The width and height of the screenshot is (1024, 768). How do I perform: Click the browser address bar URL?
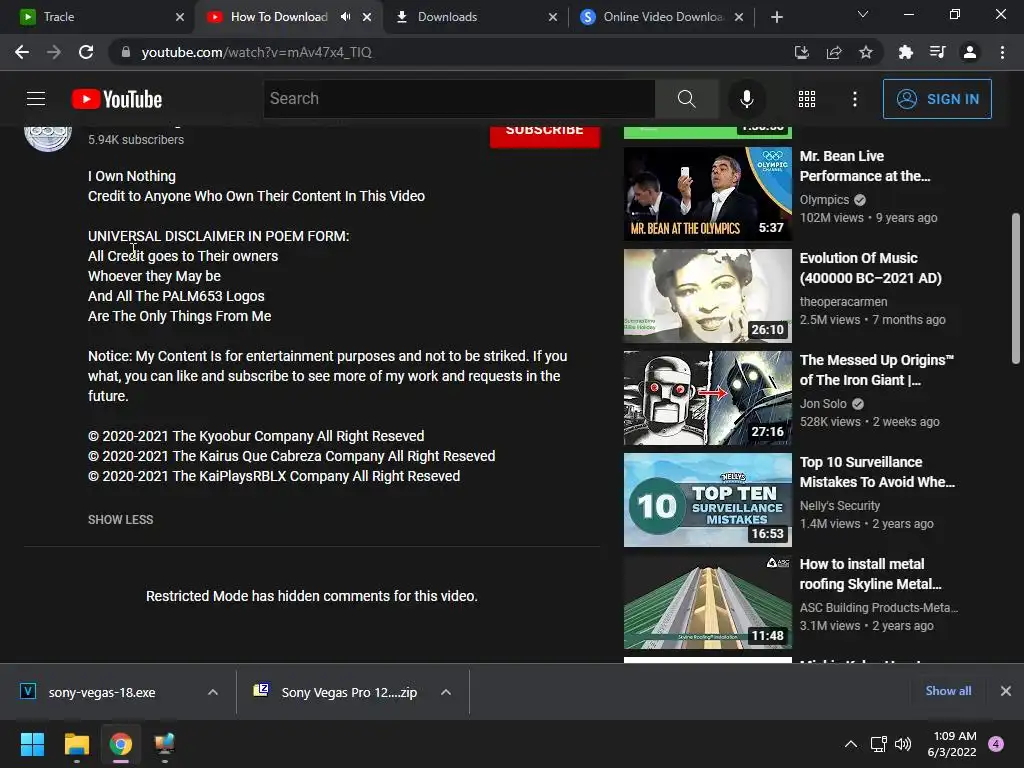coord(257,52)
